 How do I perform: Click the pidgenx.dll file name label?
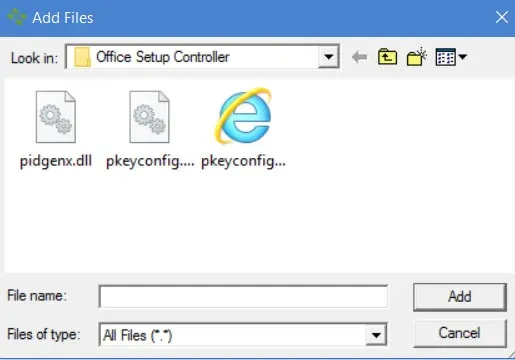tap(56, 162)
